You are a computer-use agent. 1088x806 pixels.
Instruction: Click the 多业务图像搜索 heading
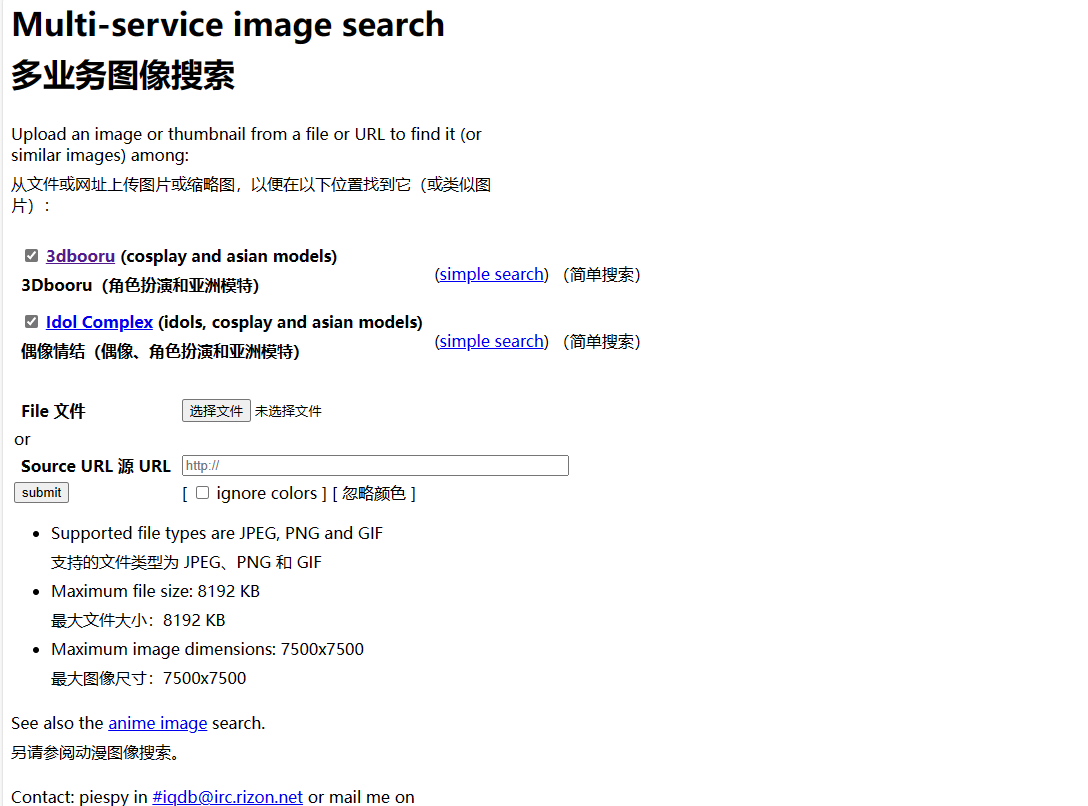click(x=124, y=75)
